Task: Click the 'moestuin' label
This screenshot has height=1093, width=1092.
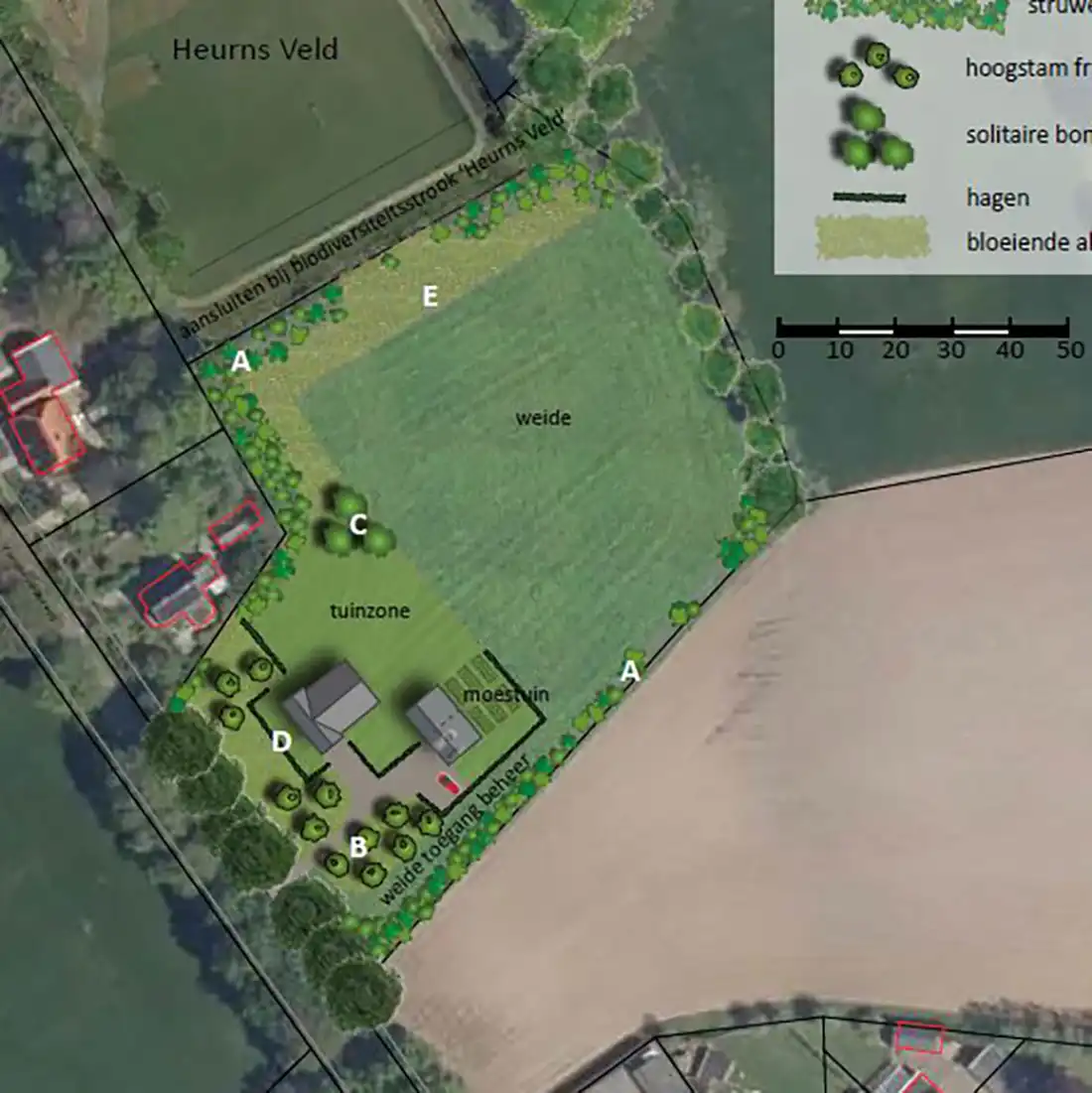Action: pos(506,695)
